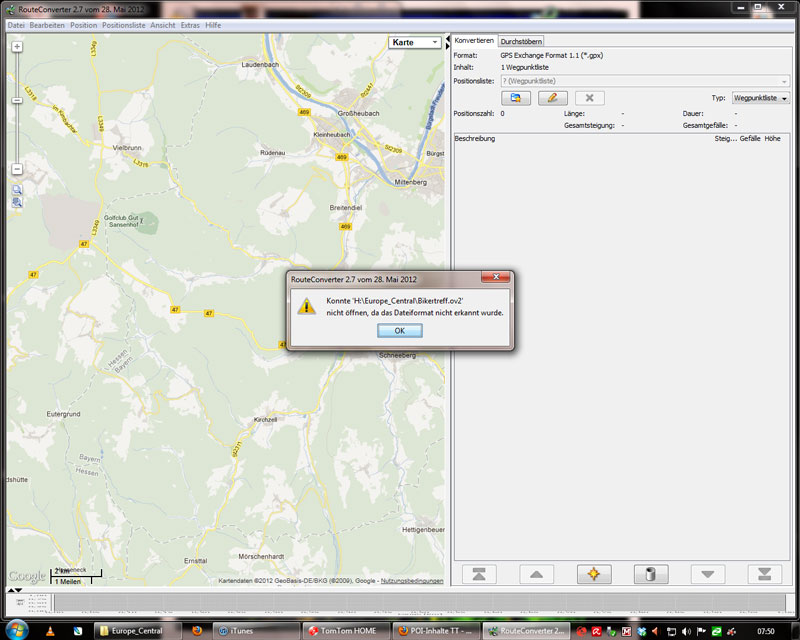Open the pinned Firefox taskbar icon
The height and width of the screenshot is (640, 800).
coord(197,631)
